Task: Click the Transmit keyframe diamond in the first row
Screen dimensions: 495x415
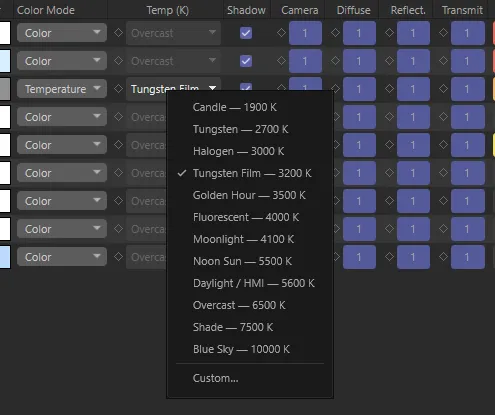Action: tap(443, 33)
